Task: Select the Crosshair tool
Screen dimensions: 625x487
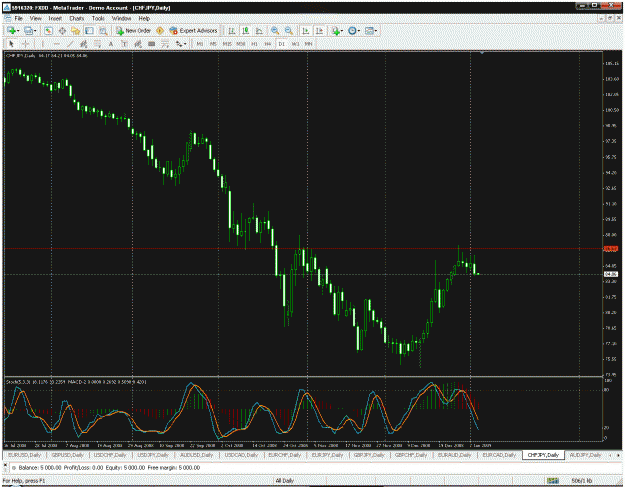Action: tap(26, 44)
